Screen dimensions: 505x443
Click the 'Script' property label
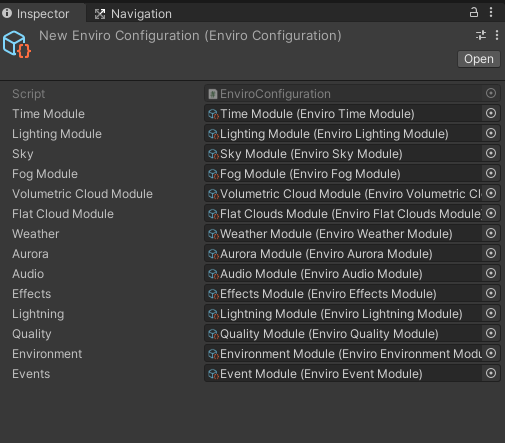click(x=28, y=94)
